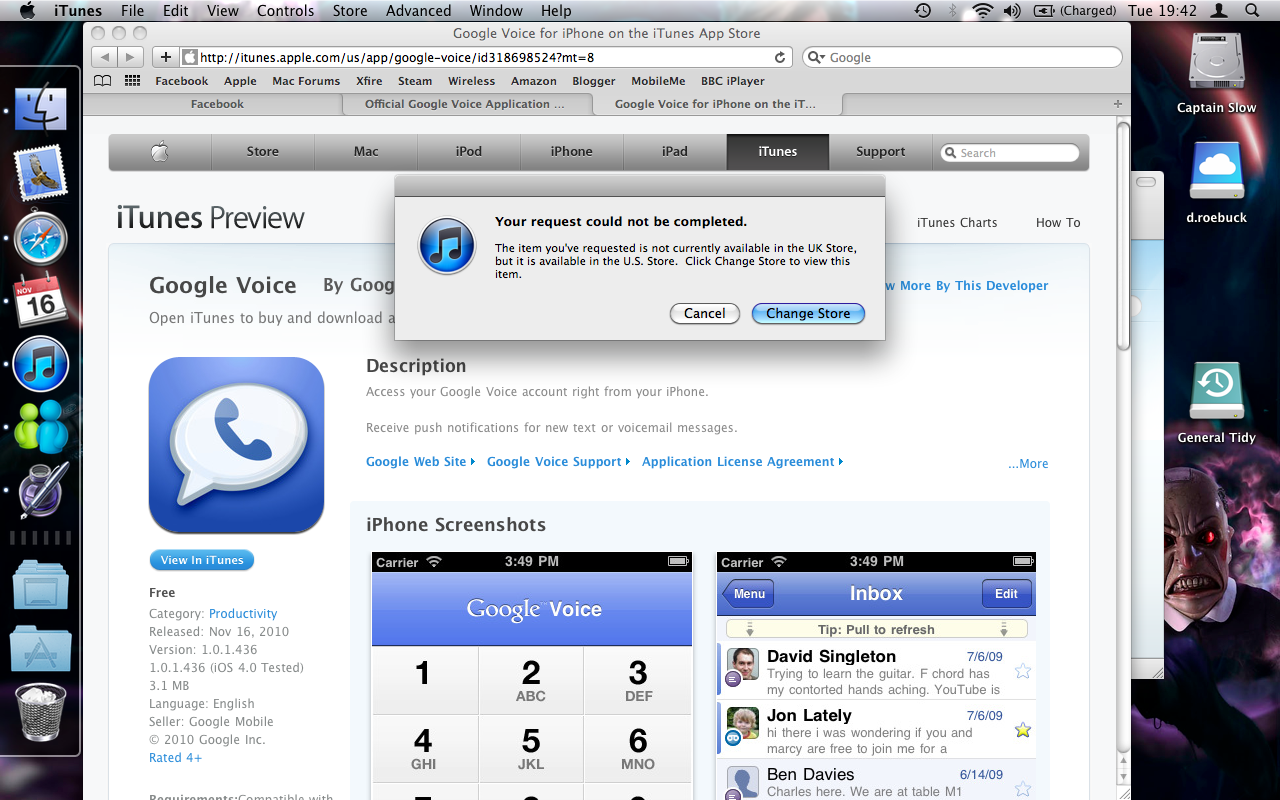
Task: Open the MobileMe bookmark
Action: pos(658,81)
